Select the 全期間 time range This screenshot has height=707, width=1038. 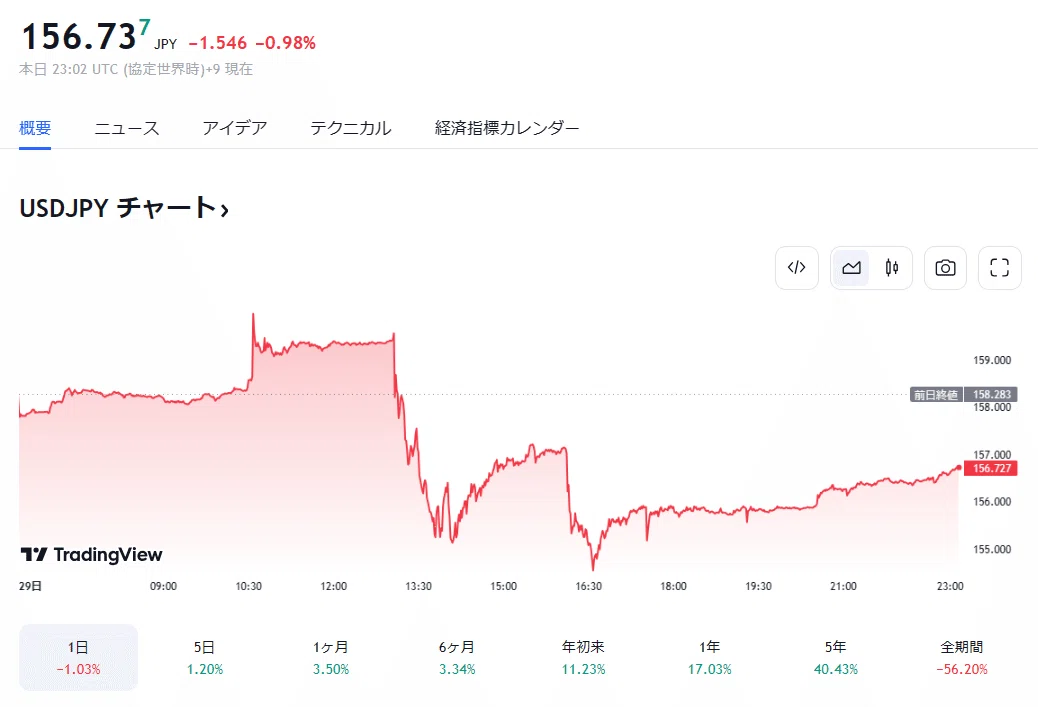(x=962, y=657)
